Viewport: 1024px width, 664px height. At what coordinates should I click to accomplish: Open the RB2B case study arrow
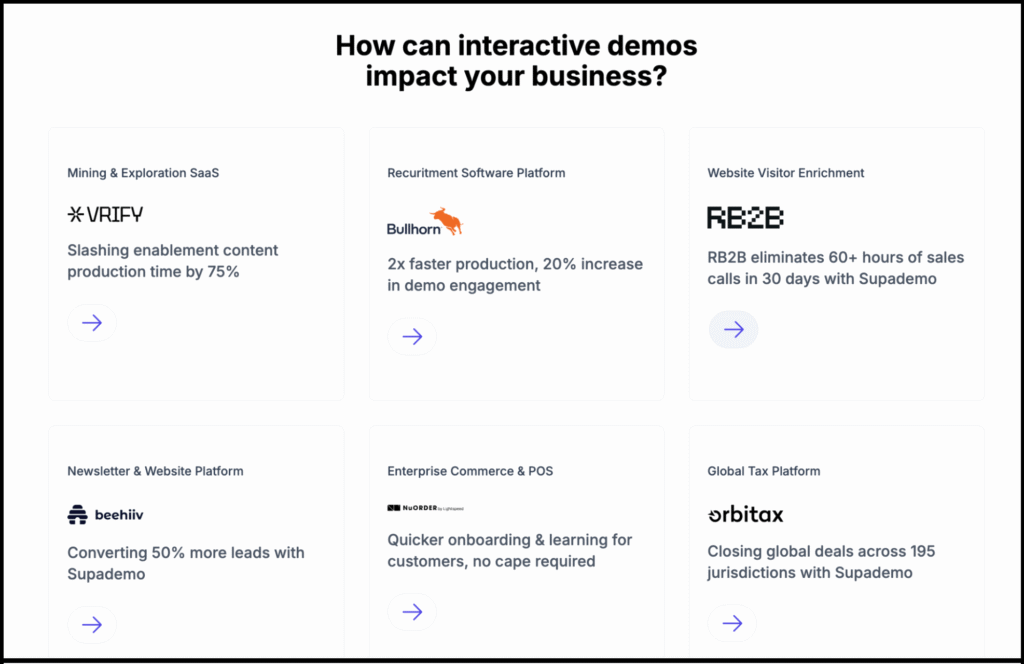click(x=733, y=330)
